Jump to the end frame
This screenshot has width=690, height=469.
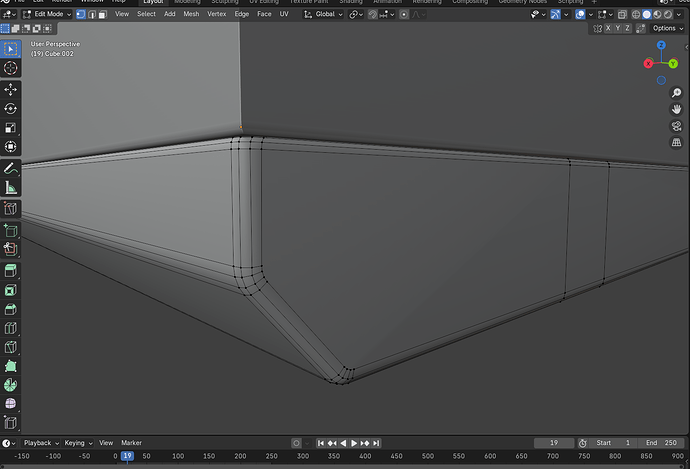(376, 443)
